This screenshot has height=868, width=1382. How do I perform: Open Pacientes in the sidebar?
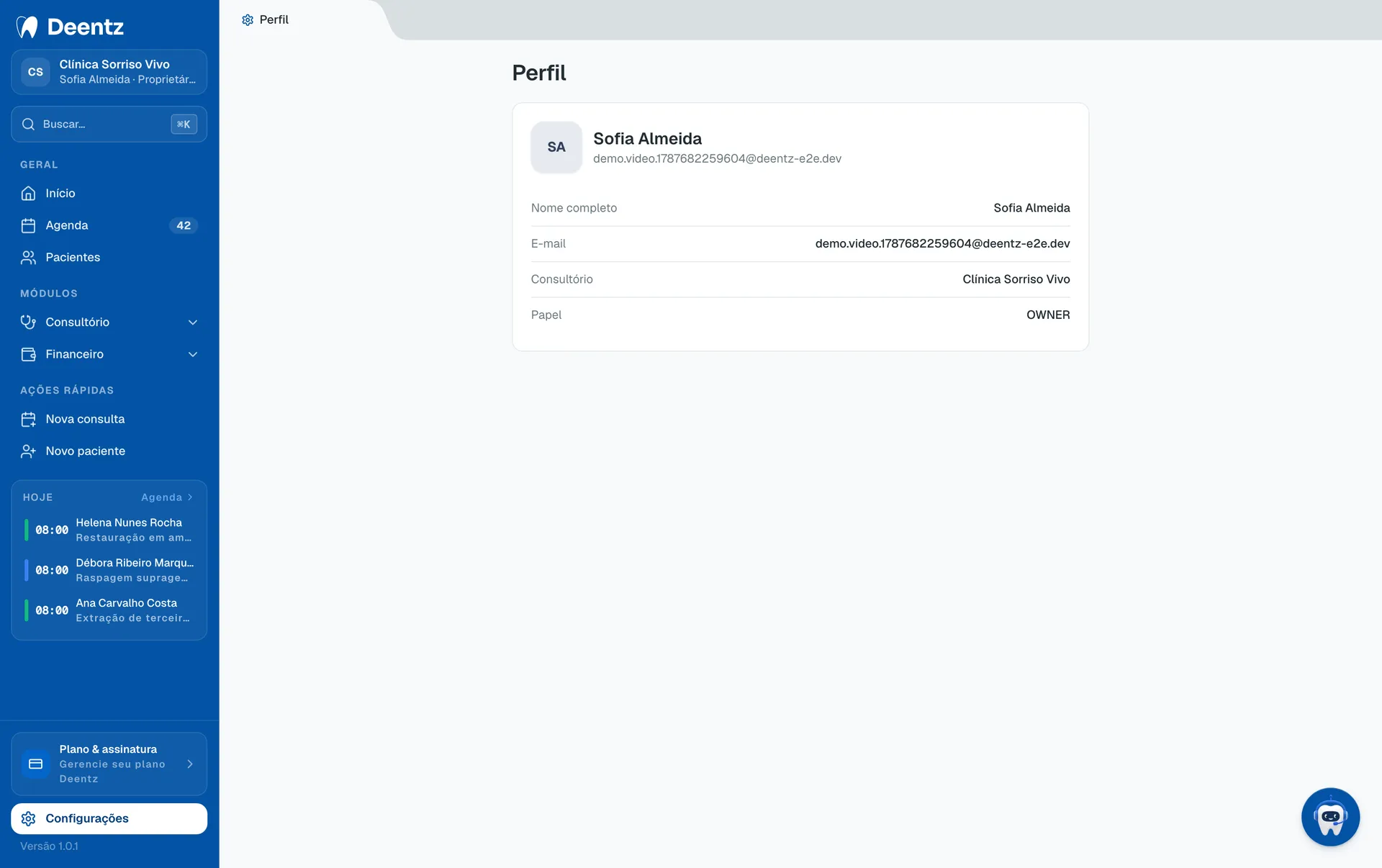[x=109, y=257]
